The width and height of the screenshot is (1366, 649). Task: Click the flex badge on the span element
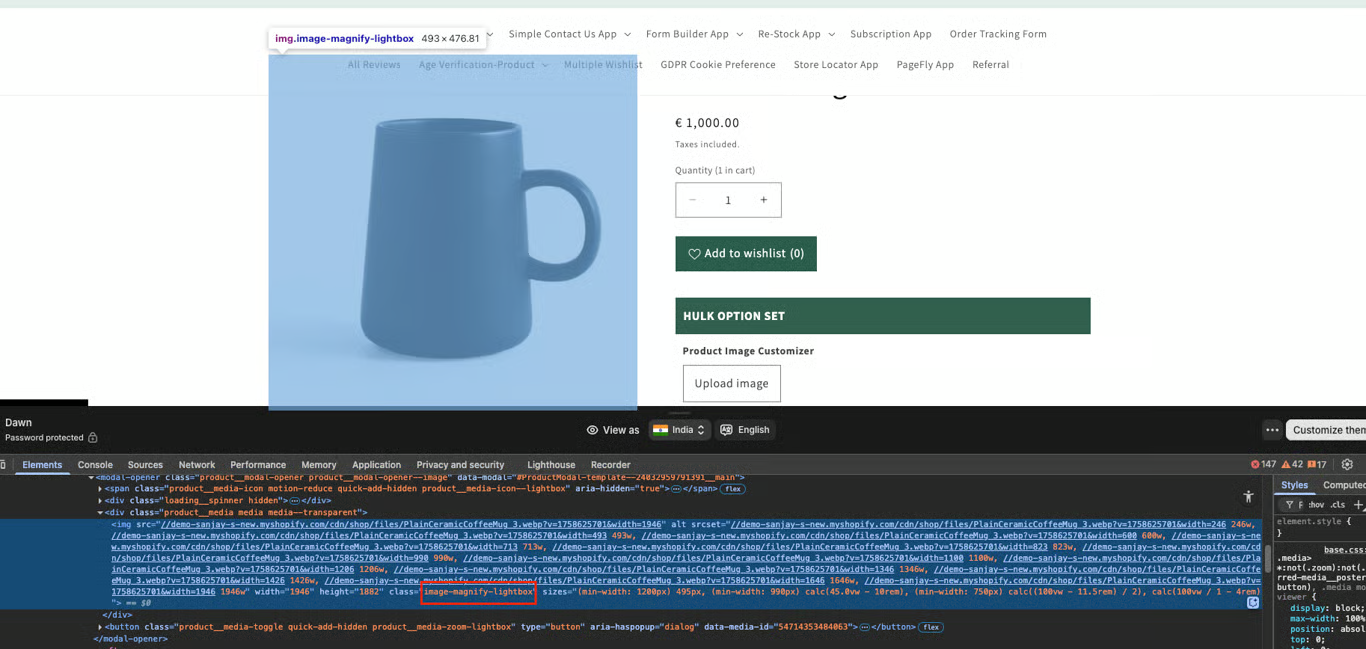733,489
